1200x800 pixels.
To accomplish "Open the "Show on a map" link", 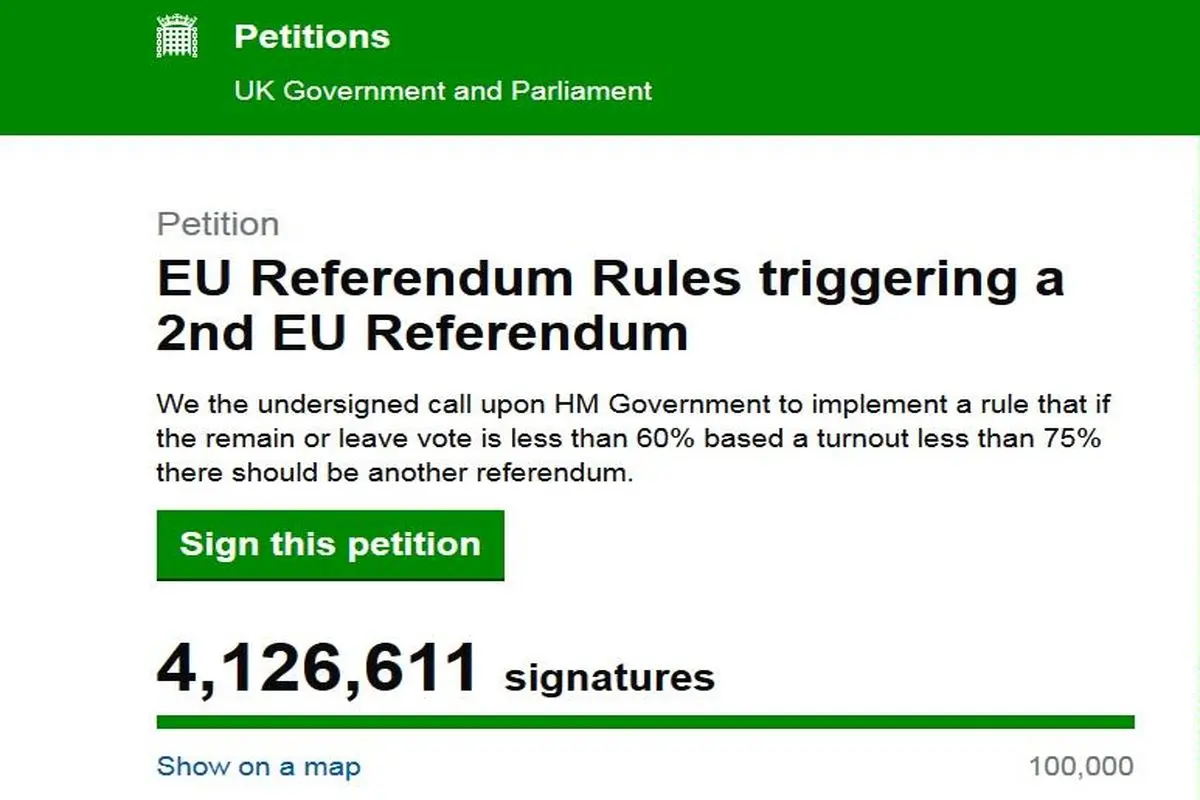I will 258,767.
